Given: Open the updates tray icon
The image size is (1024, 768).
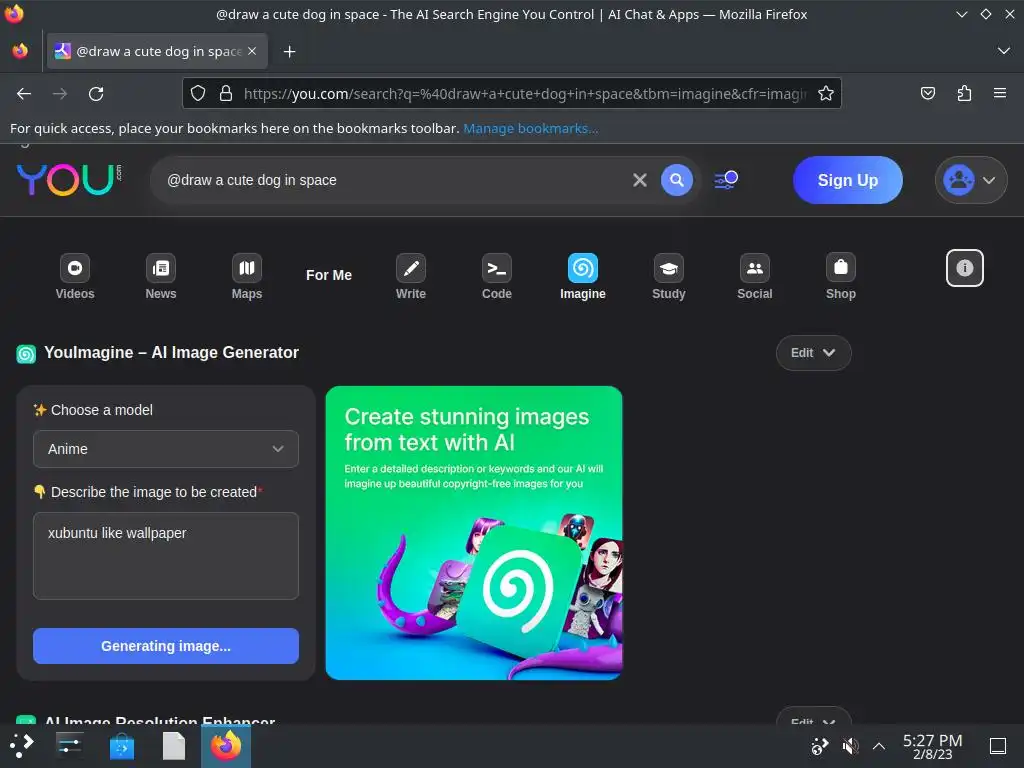Looking at the screenshot, I should [x=820, y=746].
